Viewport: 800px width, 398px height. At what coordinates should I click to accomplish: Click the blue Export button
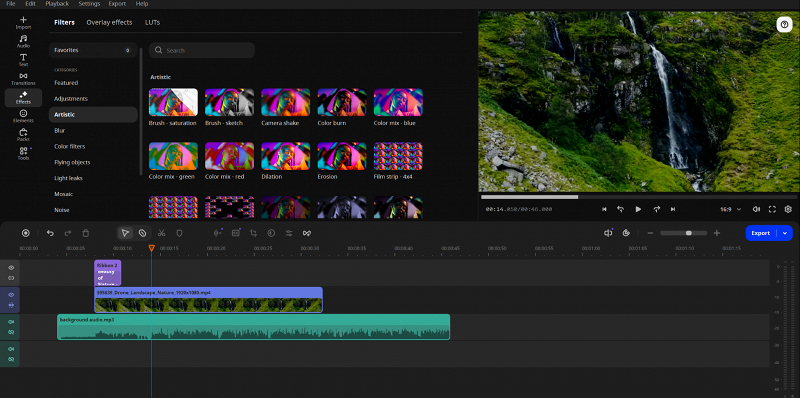click(760, 233)
